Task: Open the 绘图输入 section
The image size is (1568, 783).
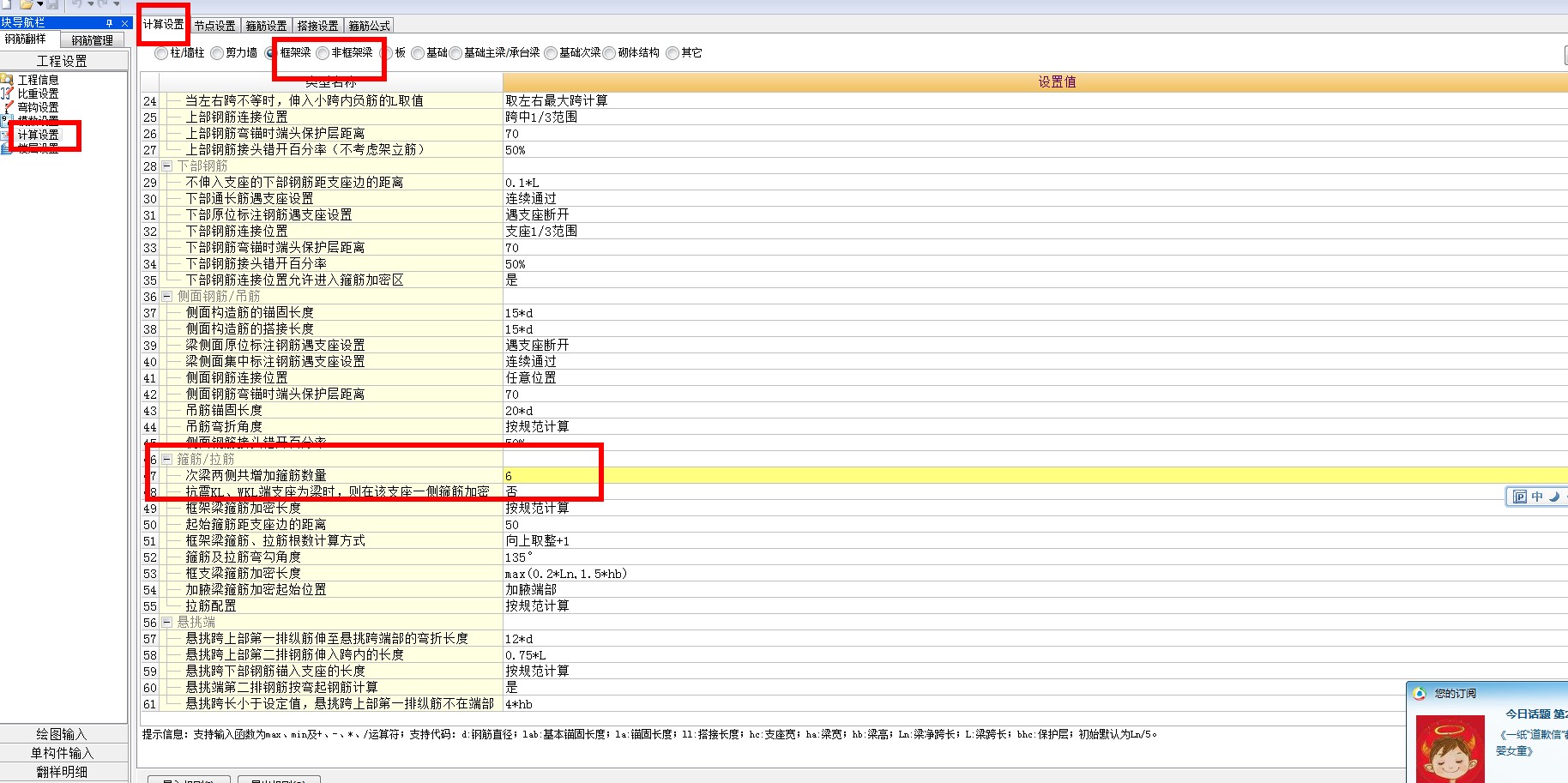Action: pos(63,734)
